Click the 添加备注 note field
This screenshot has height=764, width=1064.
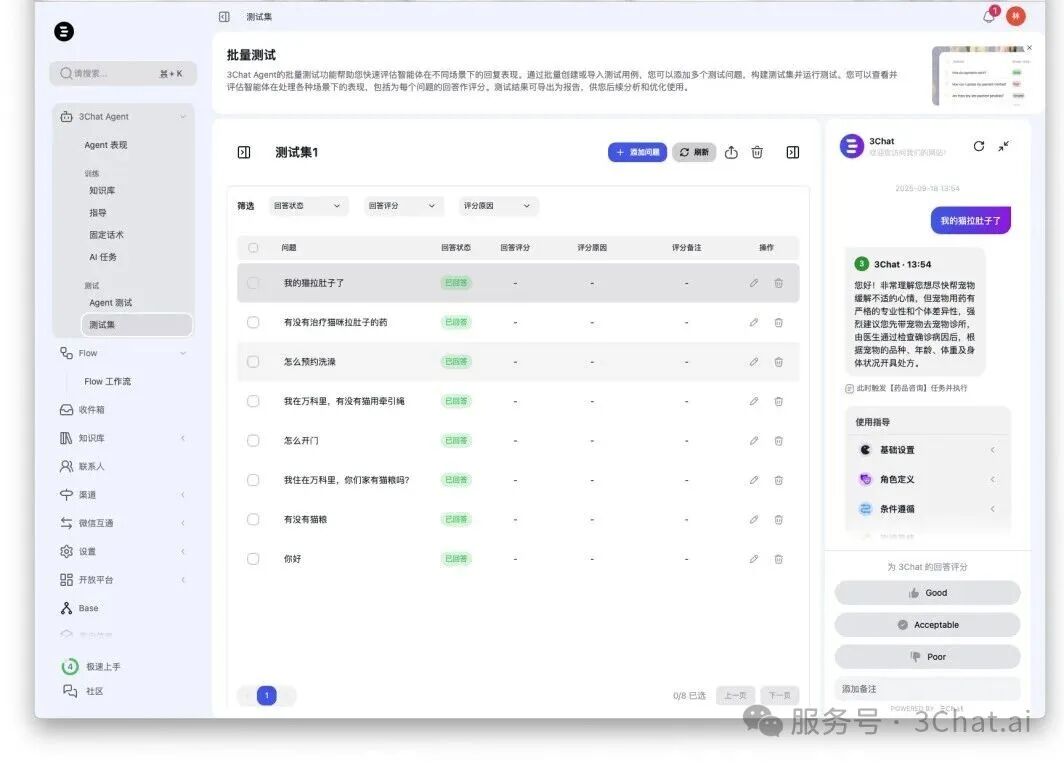point(928,689)
